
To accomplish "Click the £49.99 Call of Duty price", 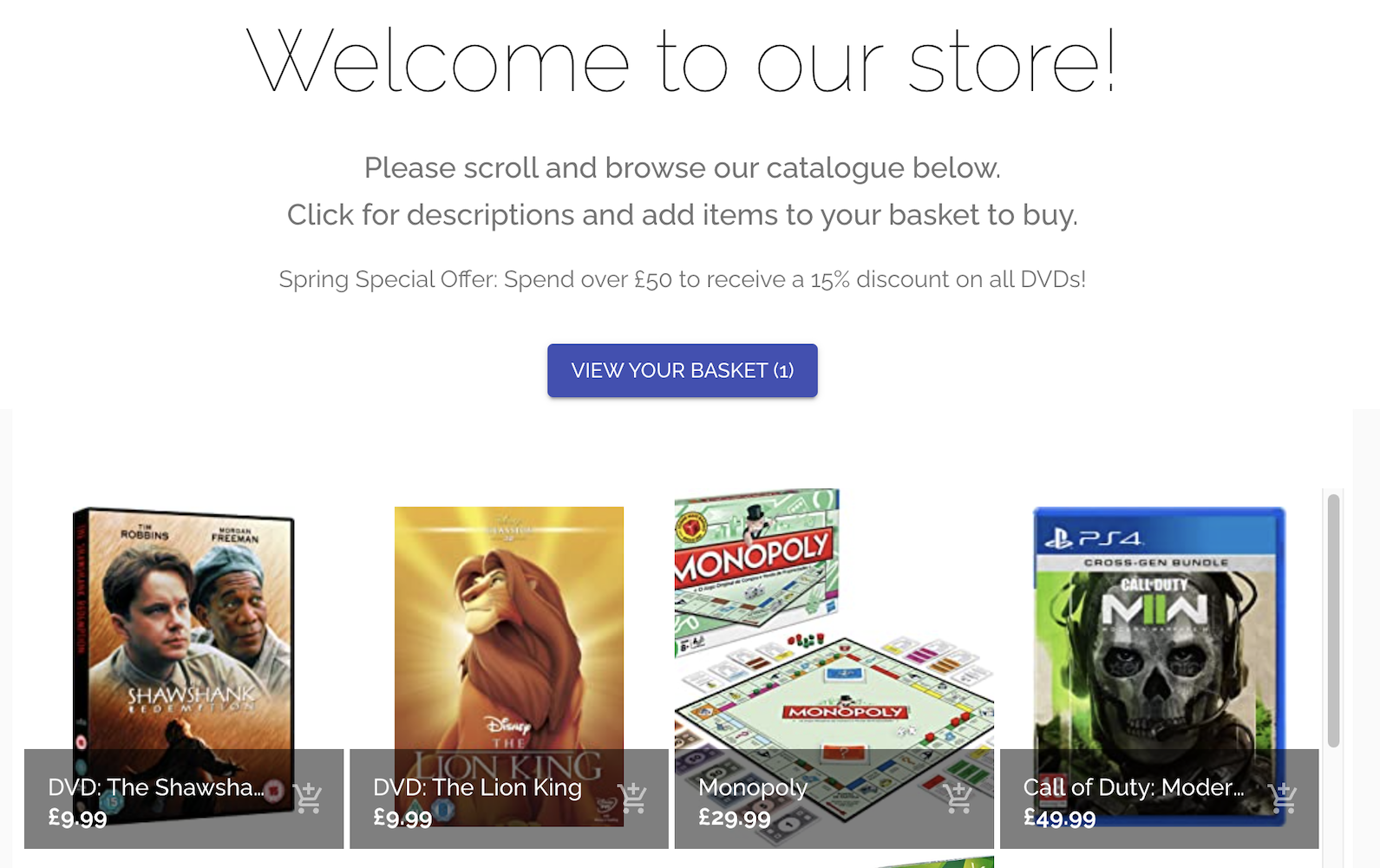I will (1059, 818).
